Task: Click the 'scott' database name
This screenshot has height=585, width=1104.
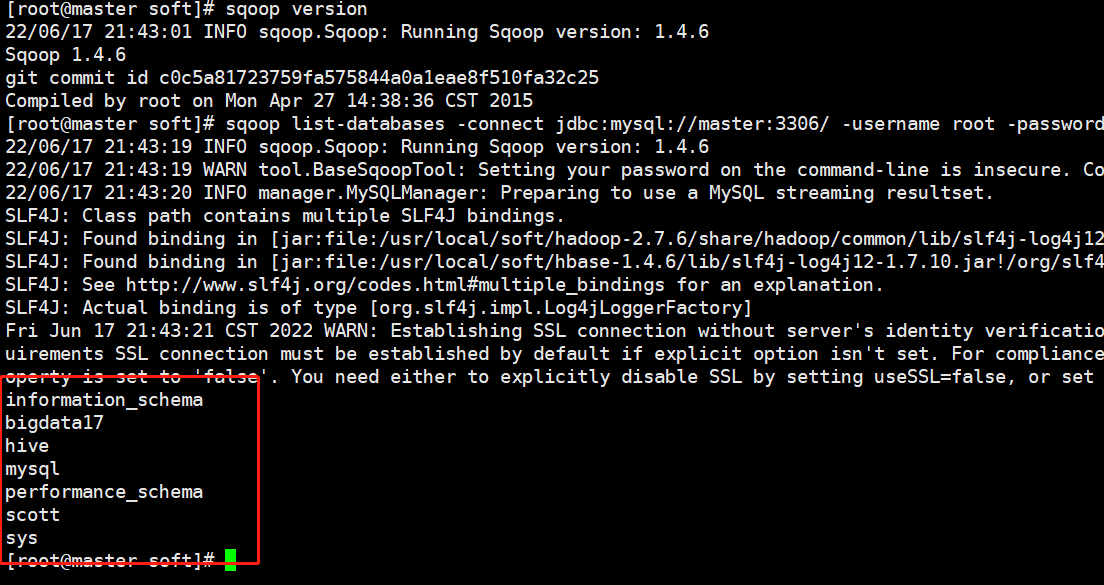Action: click(32, 515)
